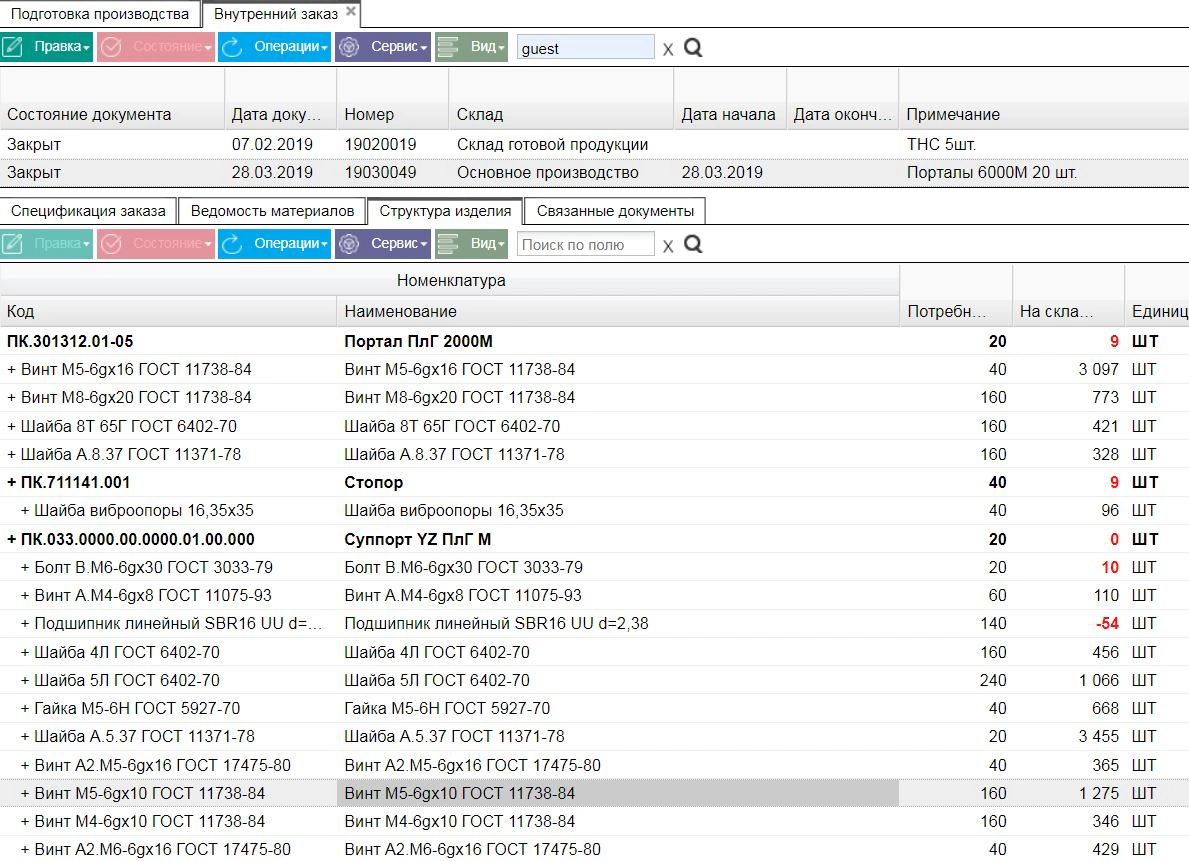Image resolution: width=1189 pixels, height=861 pixels.
Task: Clear the lower 'Поиск по полю' search with X
Action: coord(667,246)
